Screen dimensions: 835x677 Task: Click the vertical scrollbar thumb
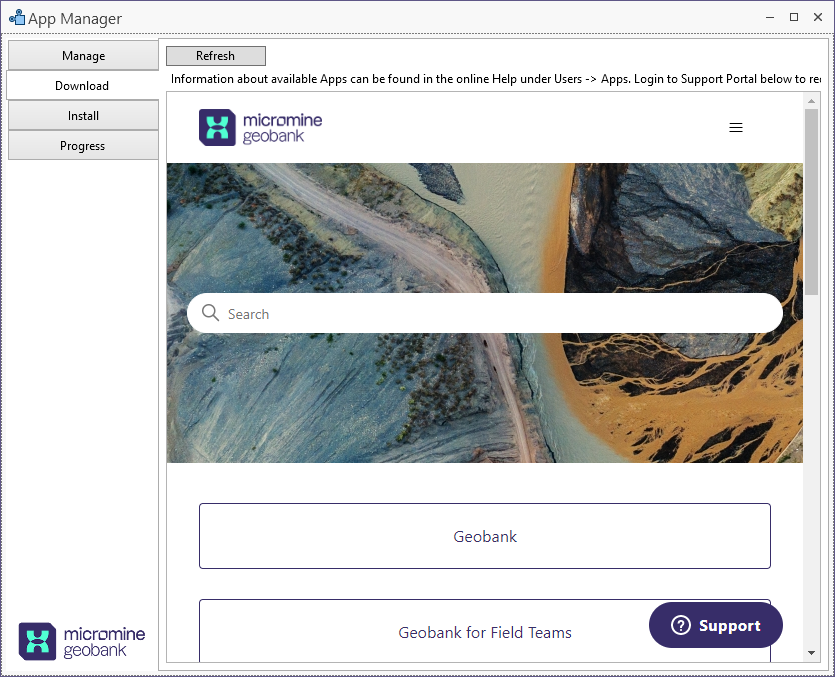[x=811, y=202]
